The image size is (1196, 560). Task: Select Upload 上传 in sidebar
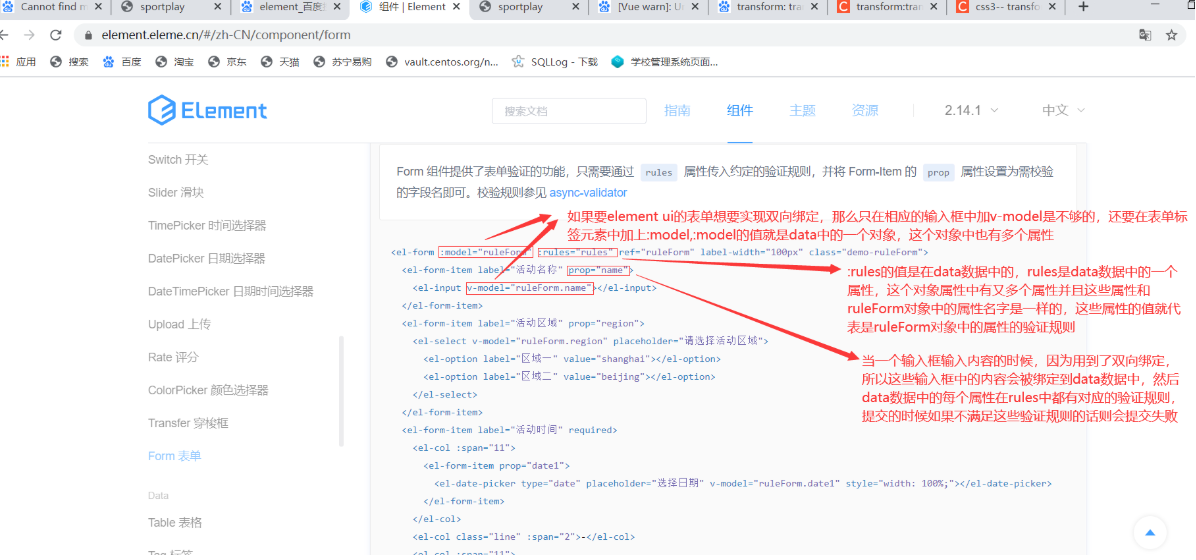click(179, 324)
